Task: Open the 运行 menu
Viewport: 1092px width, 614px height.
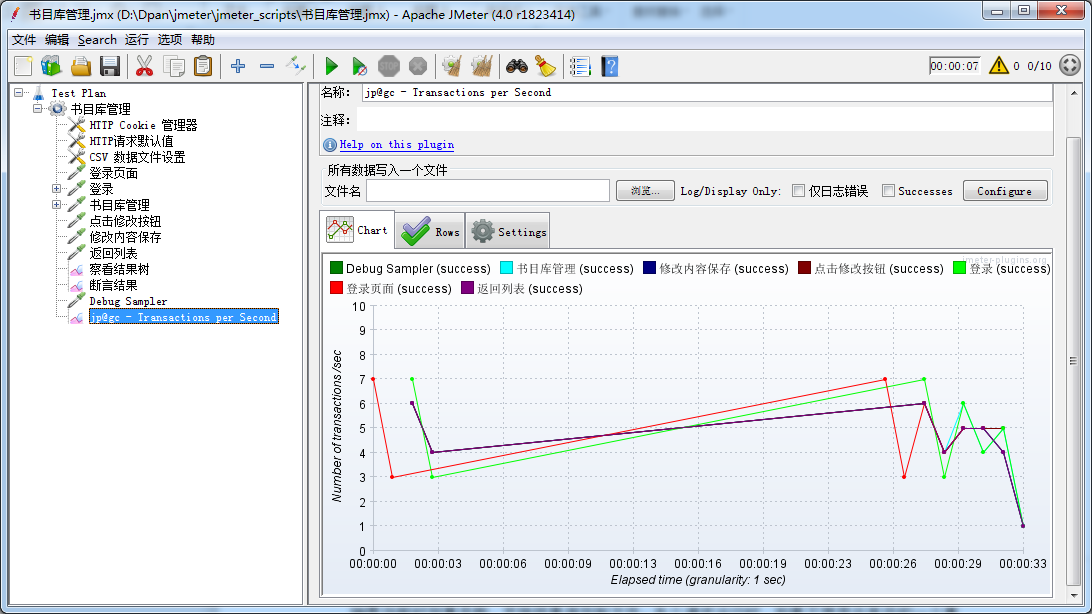Action: (136, 40)
